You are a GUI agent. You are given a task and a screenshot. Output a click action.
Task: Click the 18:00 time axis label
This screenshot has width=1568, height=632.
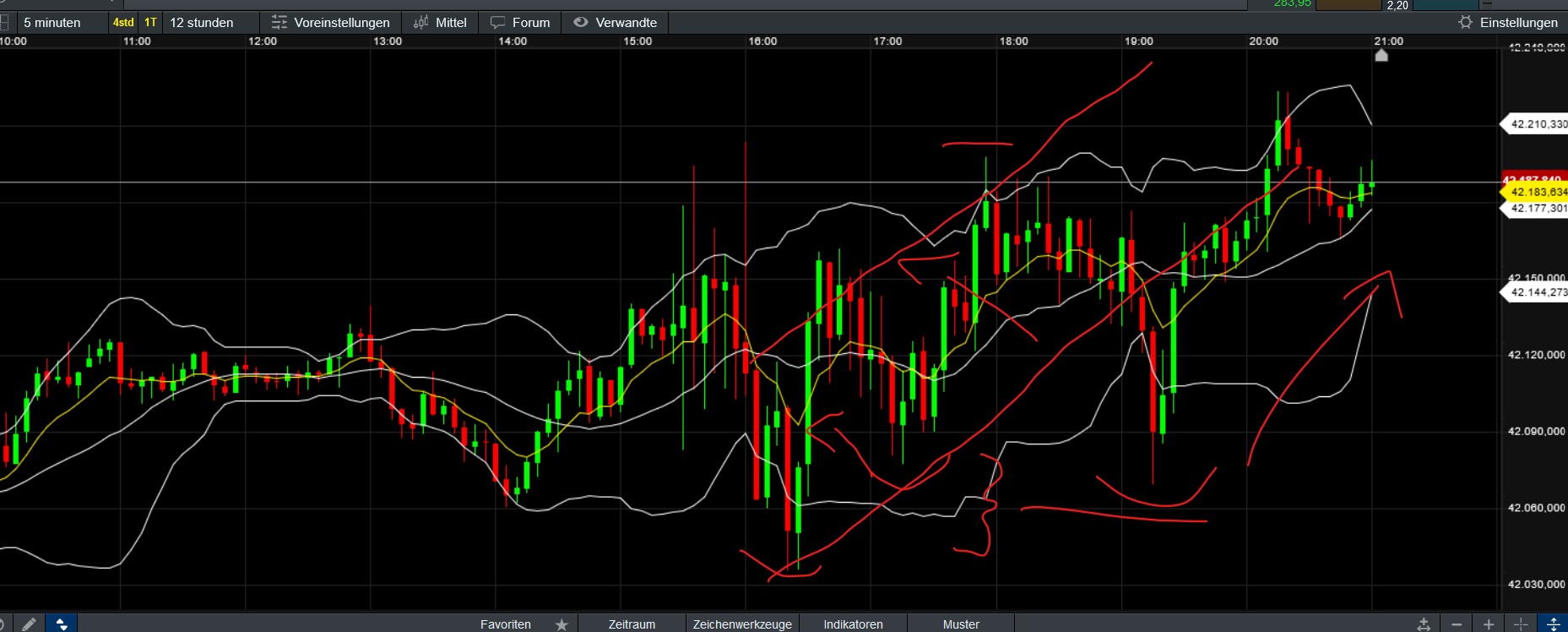[1013, 41]
